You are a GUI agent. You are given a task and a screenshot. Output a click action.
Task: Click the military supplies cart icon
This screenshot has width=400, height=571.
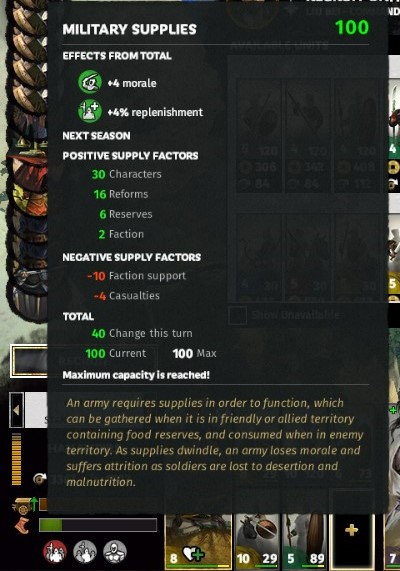(21, 506)
